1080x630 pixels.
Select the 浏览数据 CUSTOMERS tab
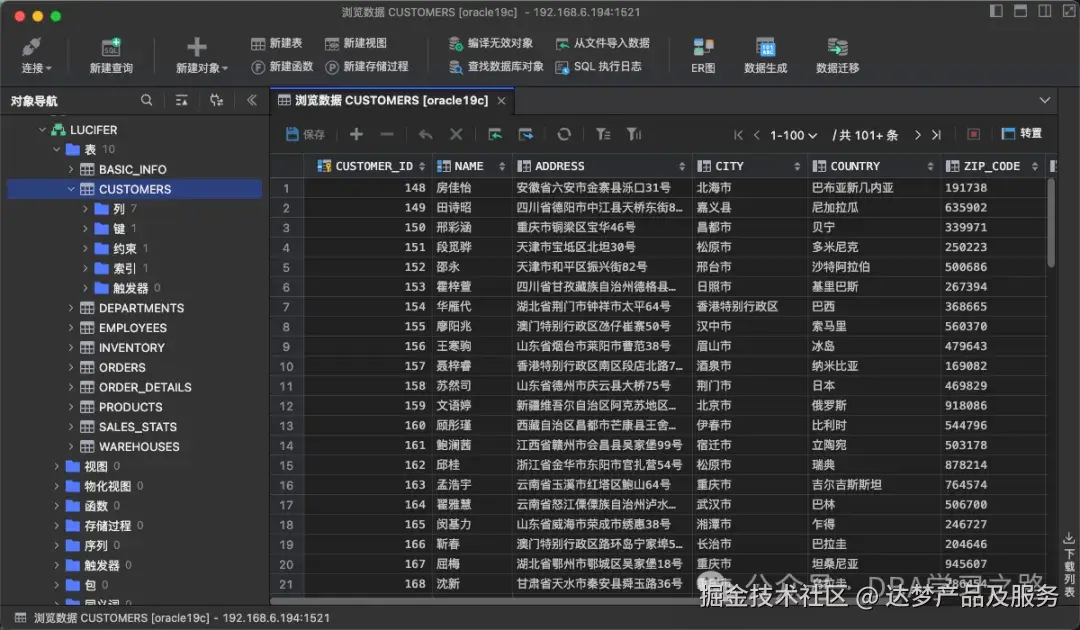(380, 100)
